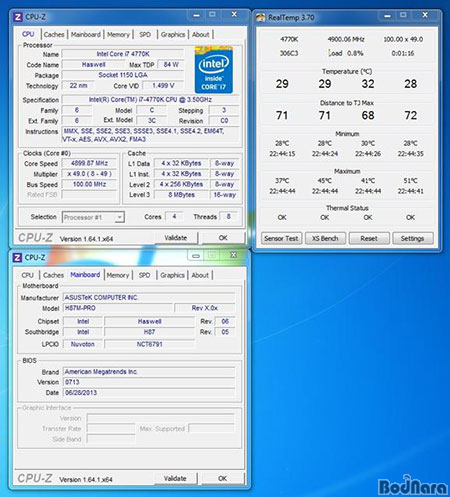Click RealTemp Load value 0.8%

[x=355, y=53]
